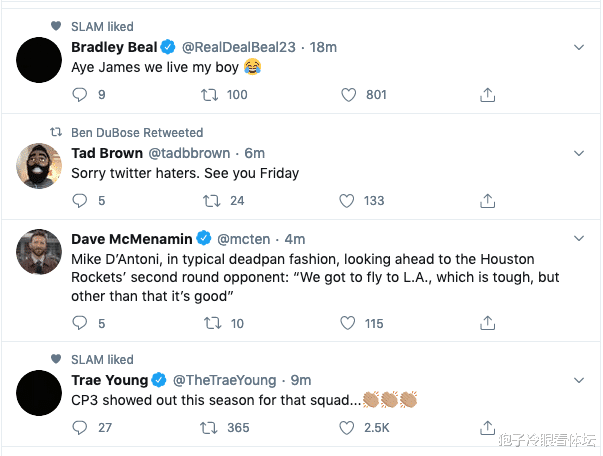Open the Ben DuBose Retweeted label

pyautogui.click(x=137, y=132)
